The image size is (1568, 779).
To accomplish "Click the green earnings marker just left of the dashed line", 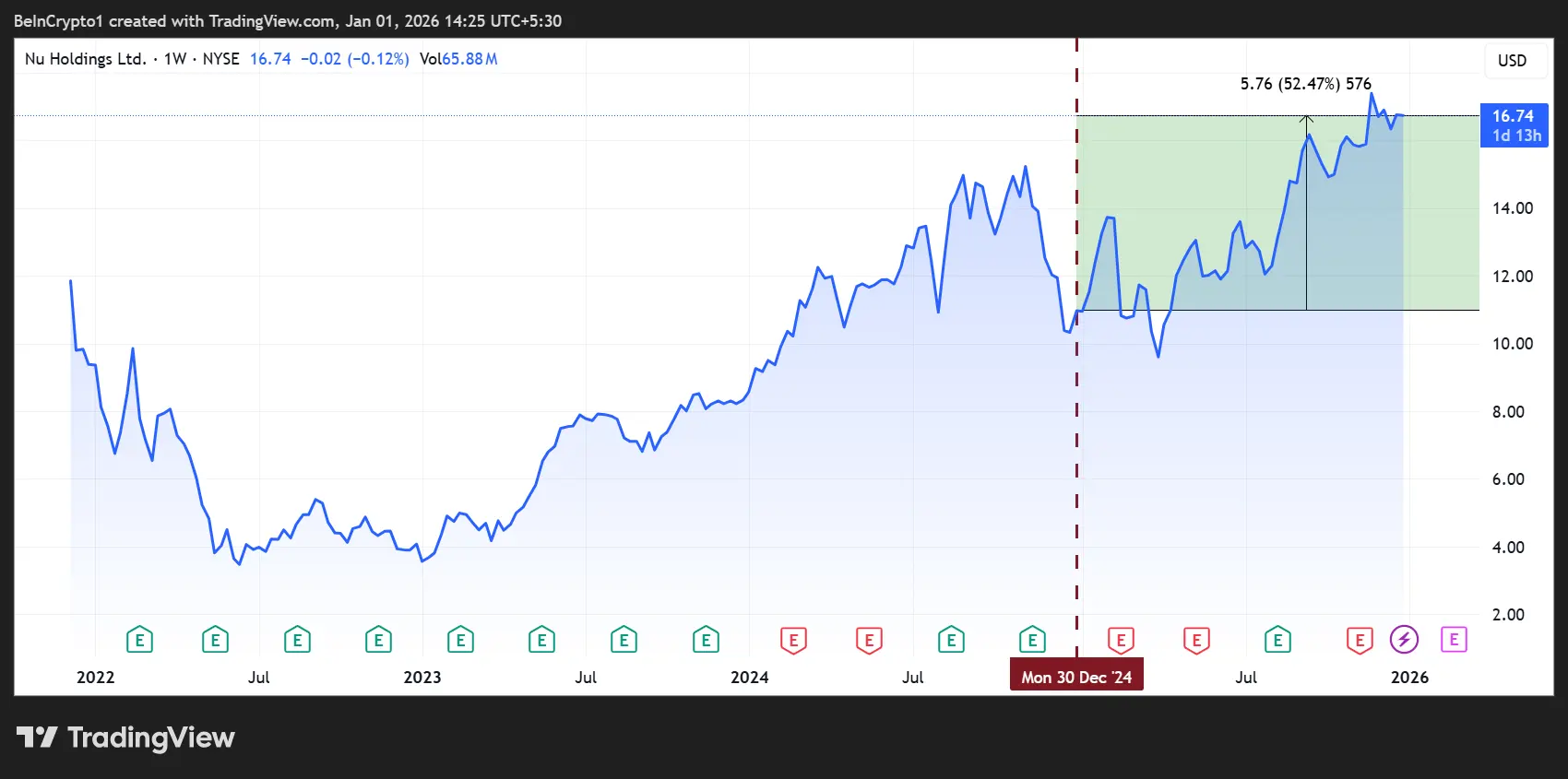I will pos(1032,639).
